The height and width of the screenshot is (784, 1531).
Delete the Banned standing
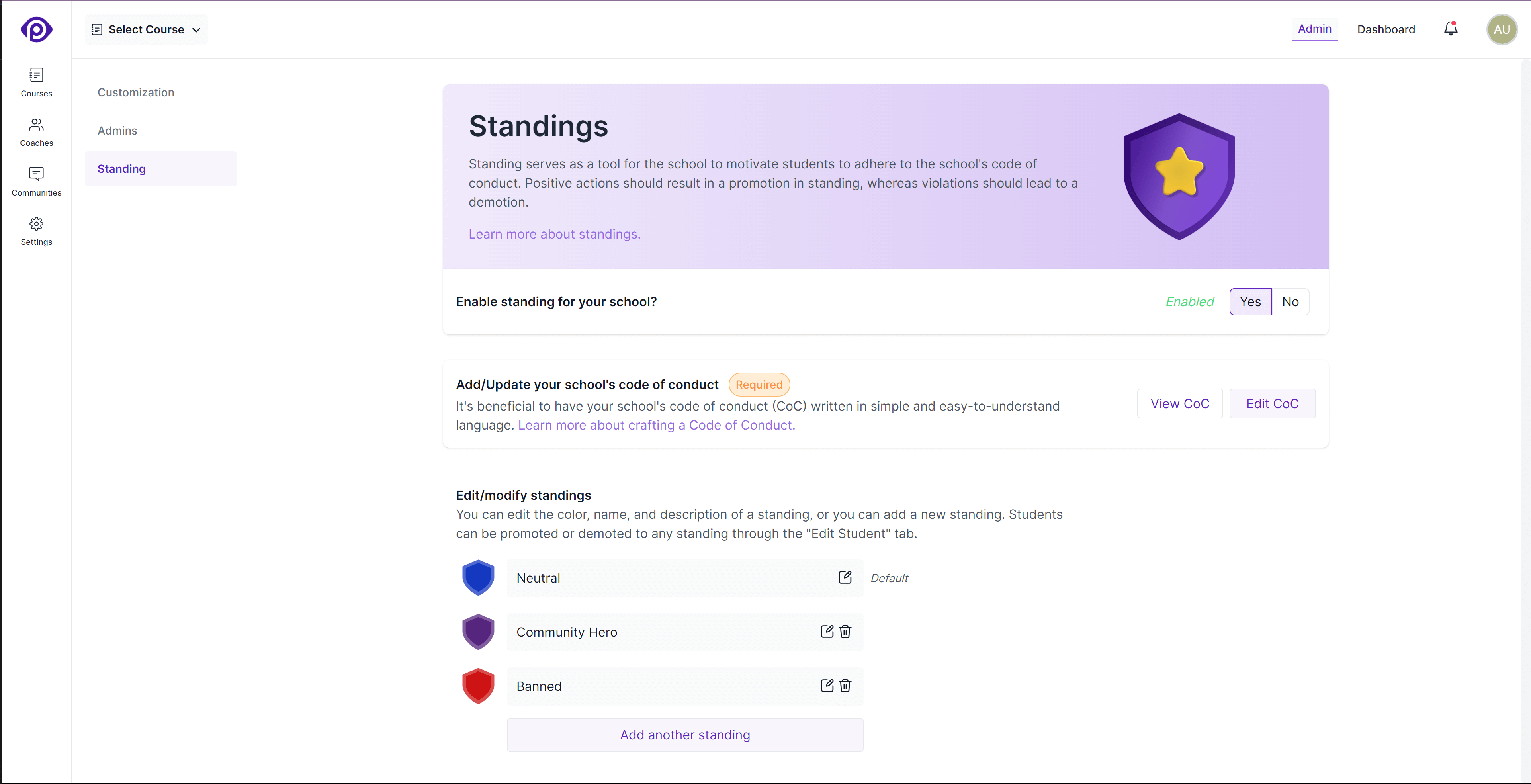[845, 686]
